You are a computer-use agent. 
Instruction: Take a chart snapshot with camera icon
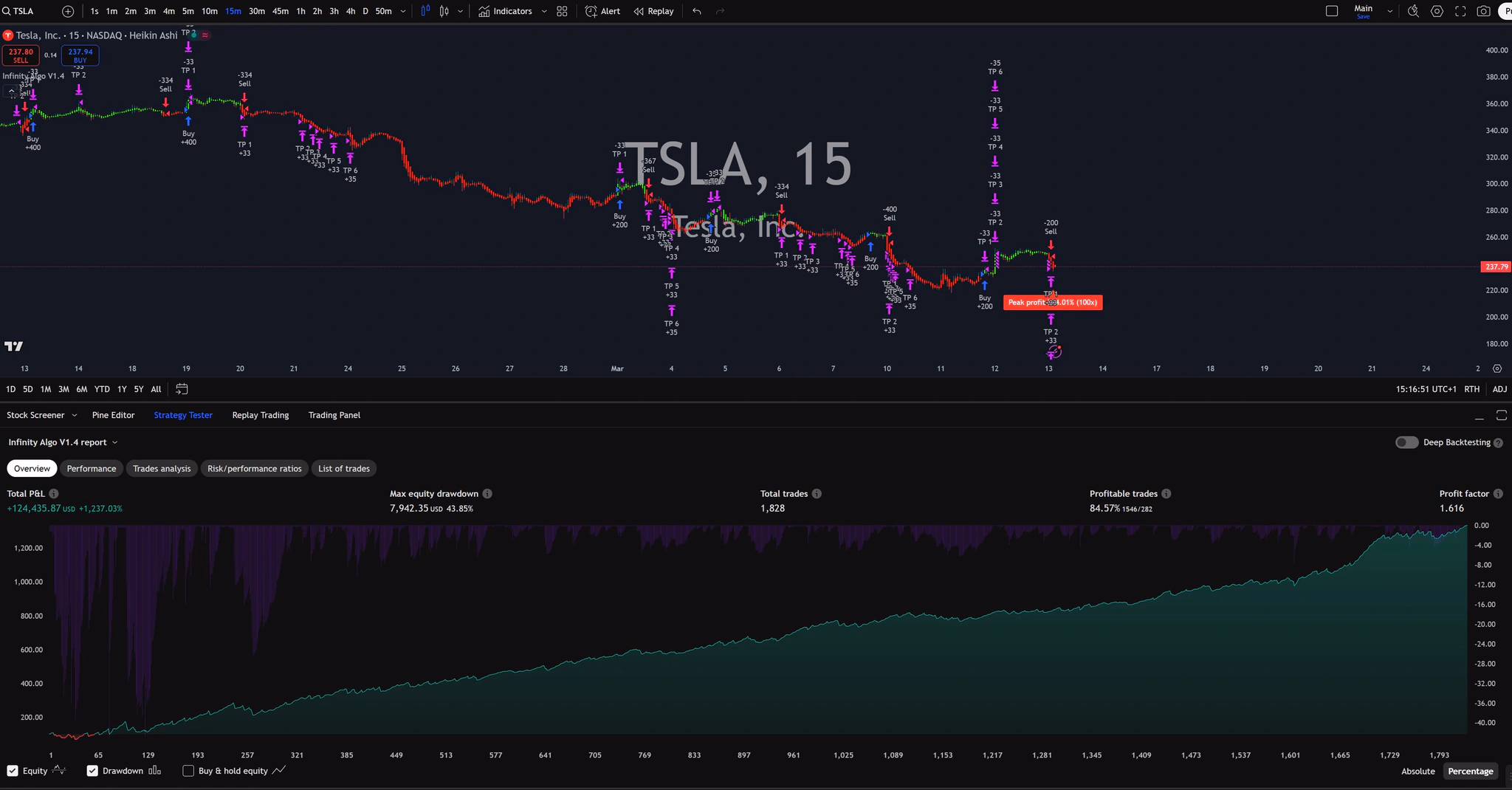pyautogui.click(x=1483, y=11)
